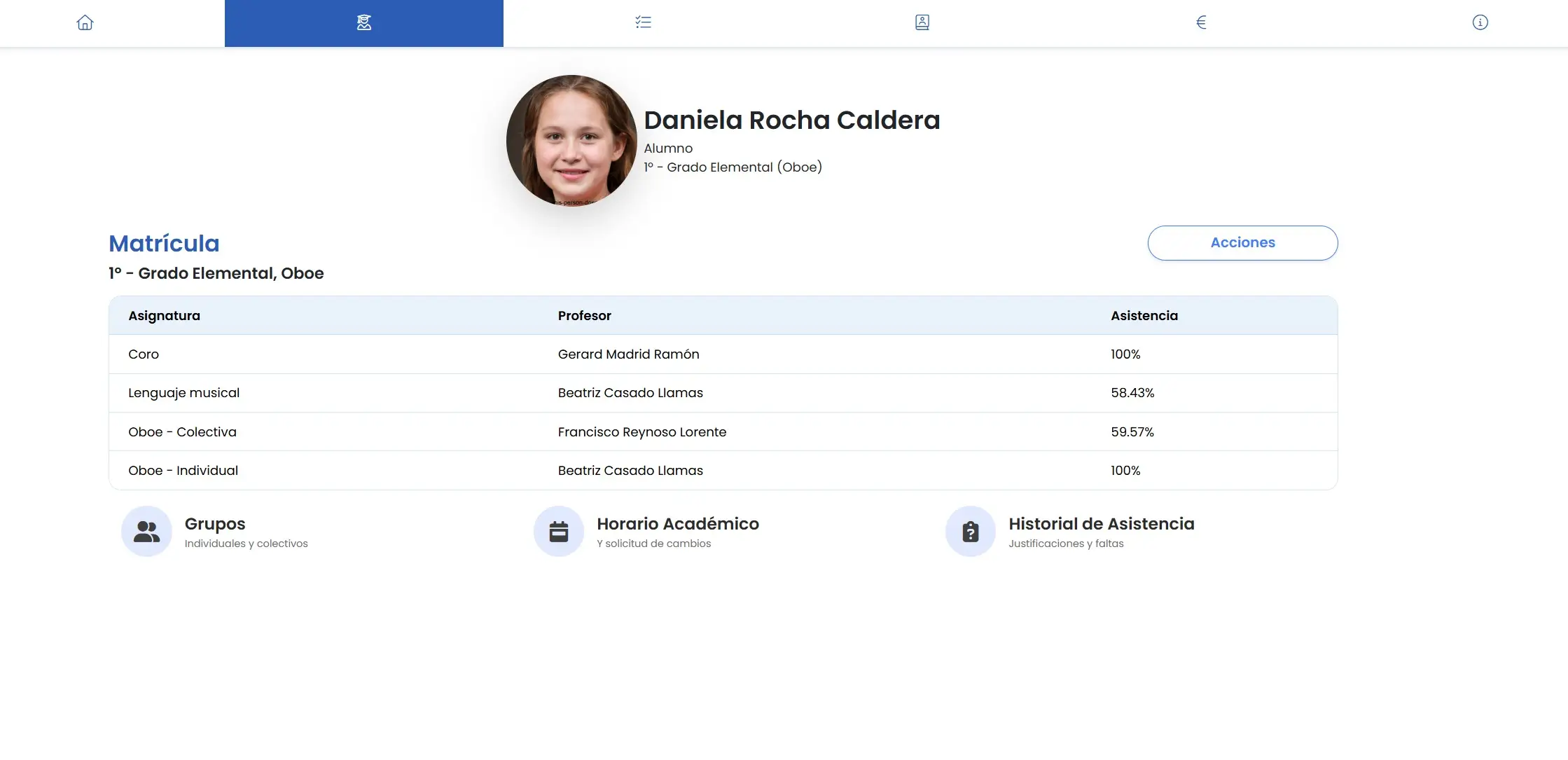Open the contact card icon in the navigation
1568x760 pixels.
coord(922,22)
